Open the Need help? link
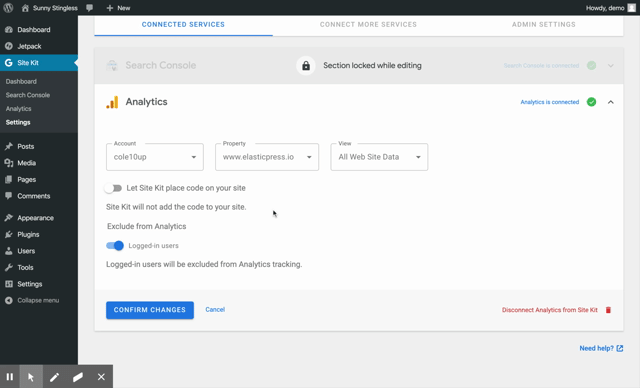The image size is (640, 388). (596, 348)
